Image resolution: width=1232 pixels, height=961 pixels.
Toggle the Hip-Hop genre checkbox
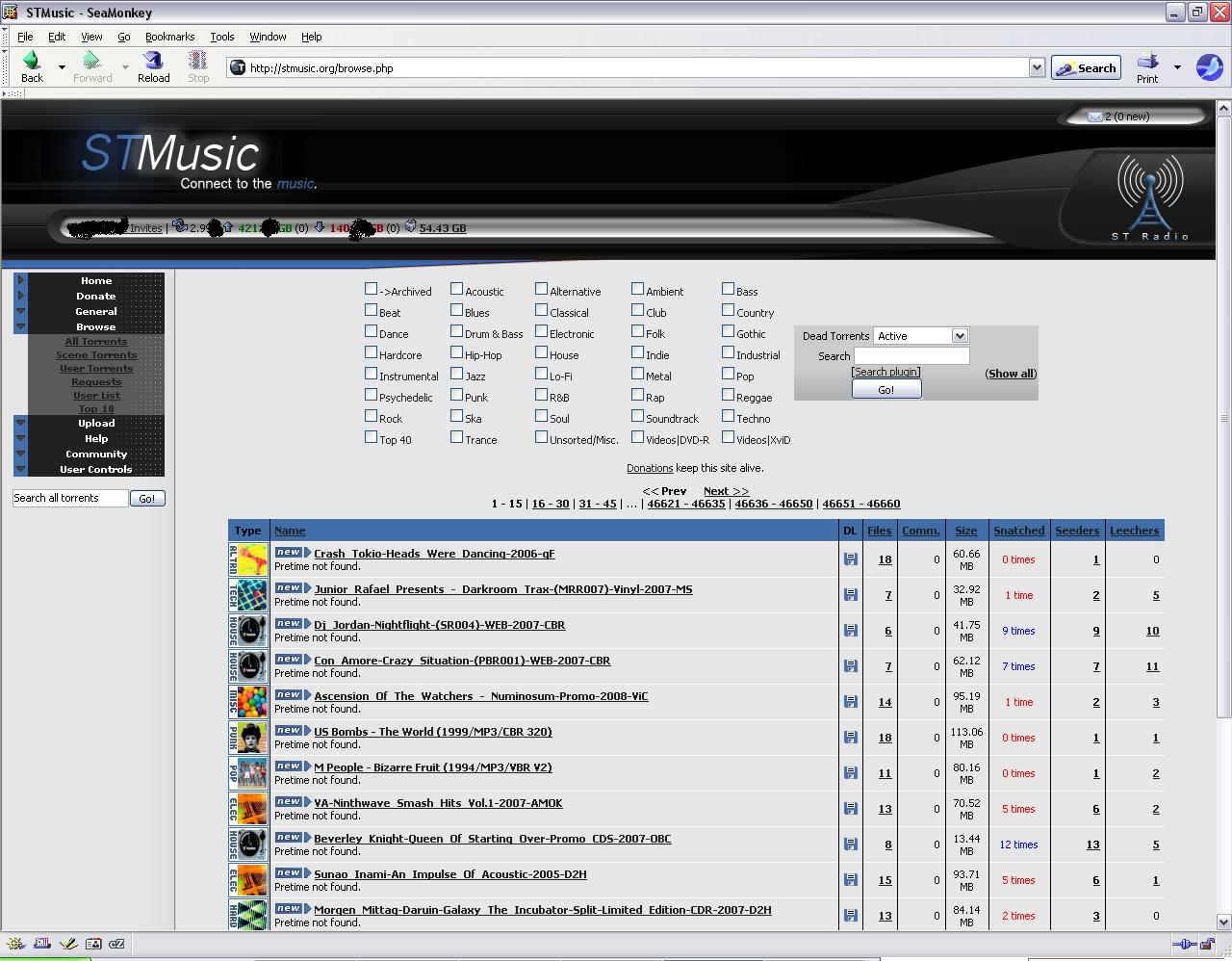[456, 352]
